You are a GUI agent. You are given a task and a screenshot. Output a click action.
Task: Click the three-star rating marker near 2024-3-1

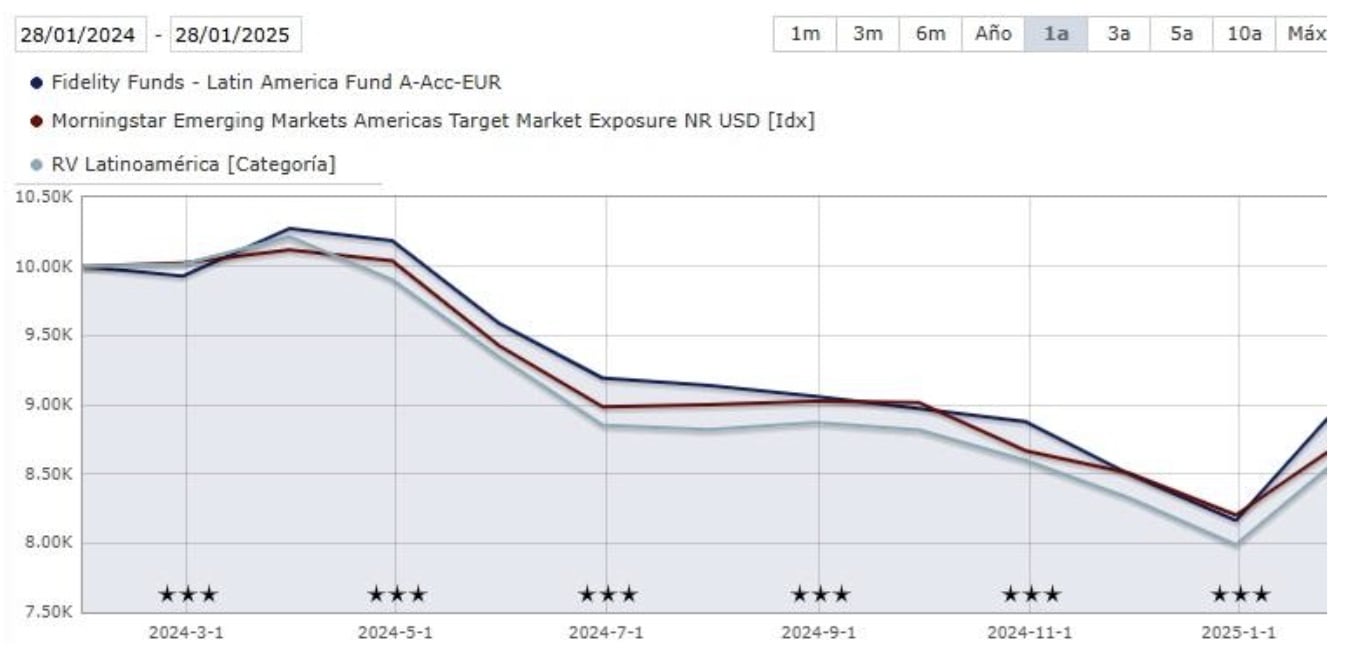tap(187, 593)
